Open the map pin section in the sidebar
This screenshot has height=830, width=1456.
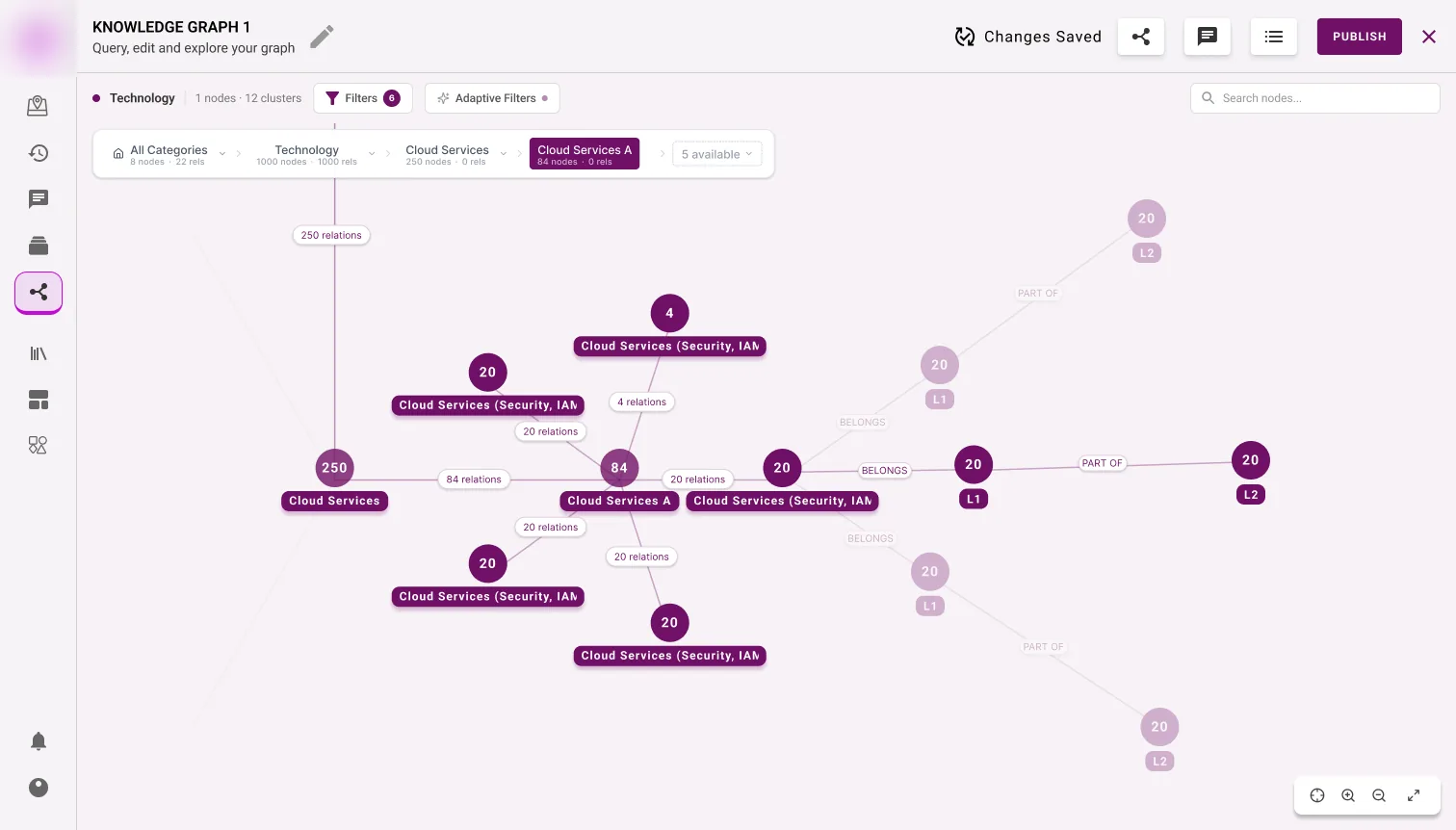(38, 106)
